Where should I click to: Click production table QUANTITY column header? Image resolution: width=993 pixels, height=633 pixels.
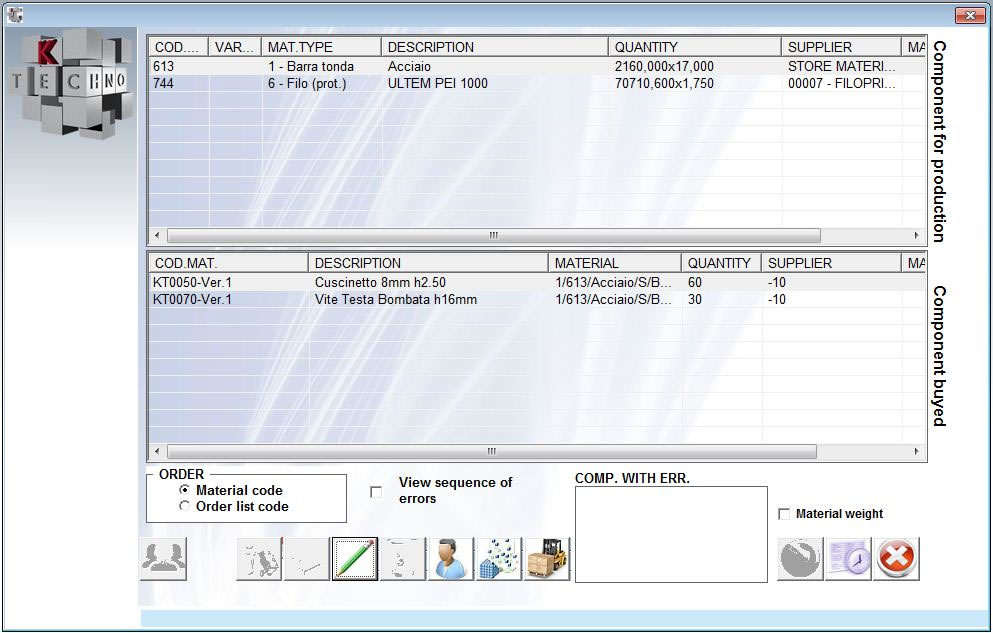tap(695, 47)
